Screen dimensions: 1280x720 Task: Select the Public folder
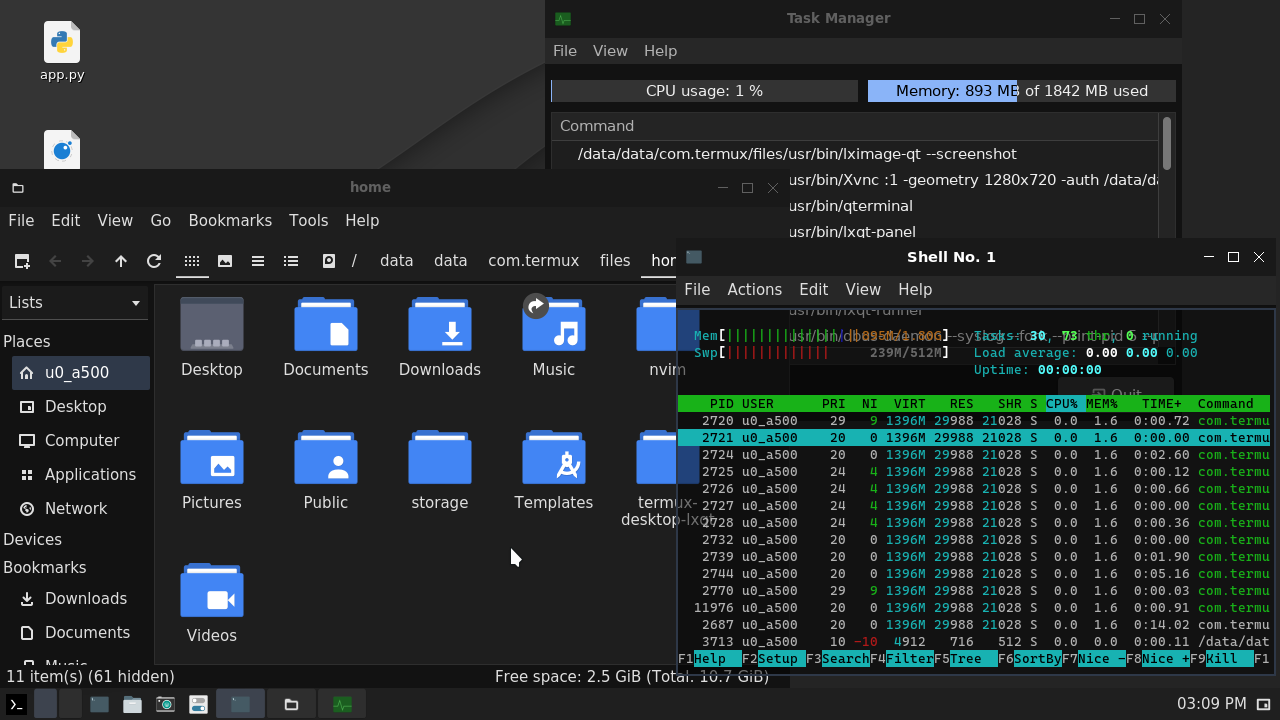(326, 471)
